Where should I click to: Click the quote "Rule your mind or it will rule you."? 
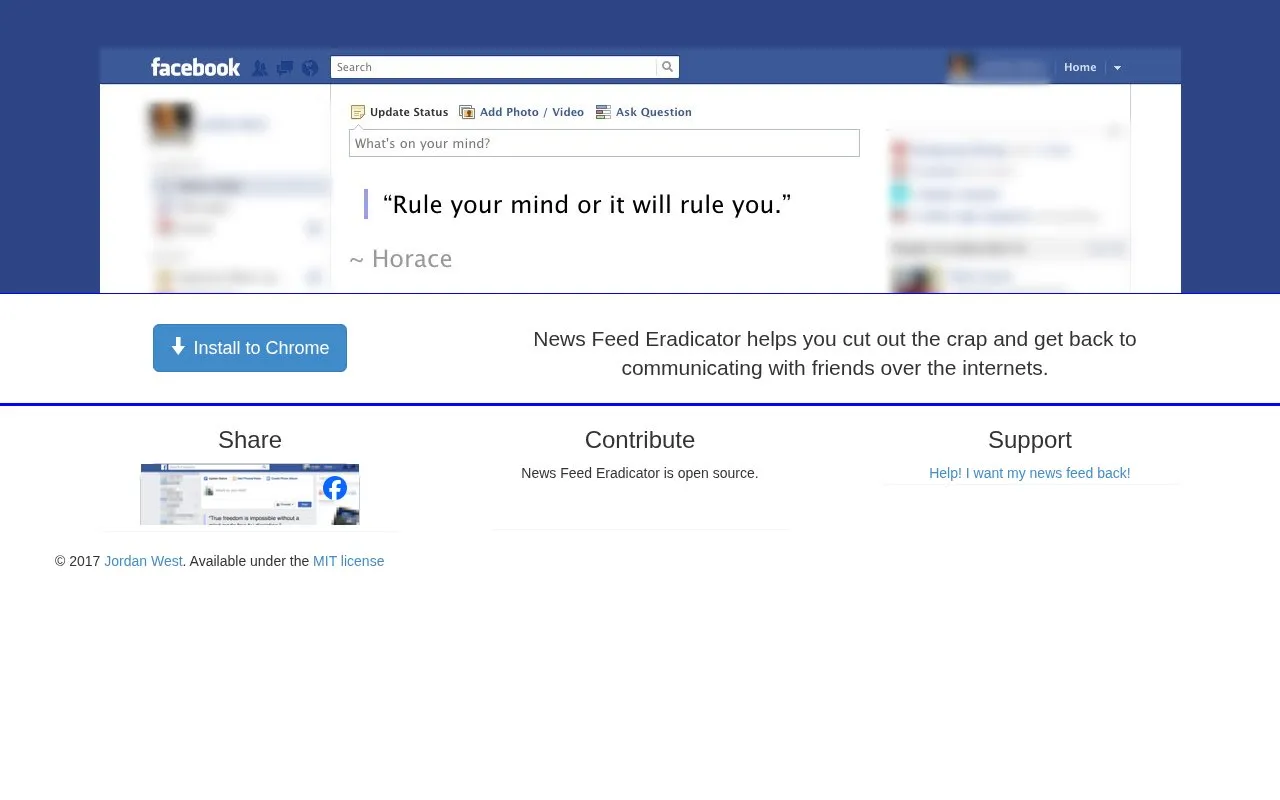pyautogui.click(x=587, y=204)
